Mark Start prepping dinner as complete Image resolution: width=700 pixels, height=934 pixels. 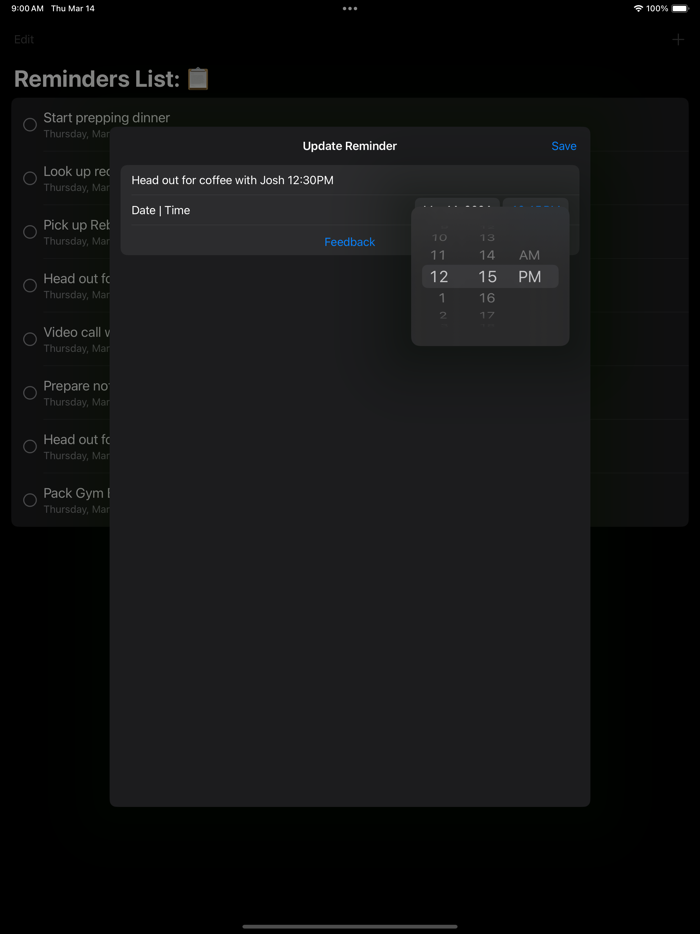pos(30,124)
